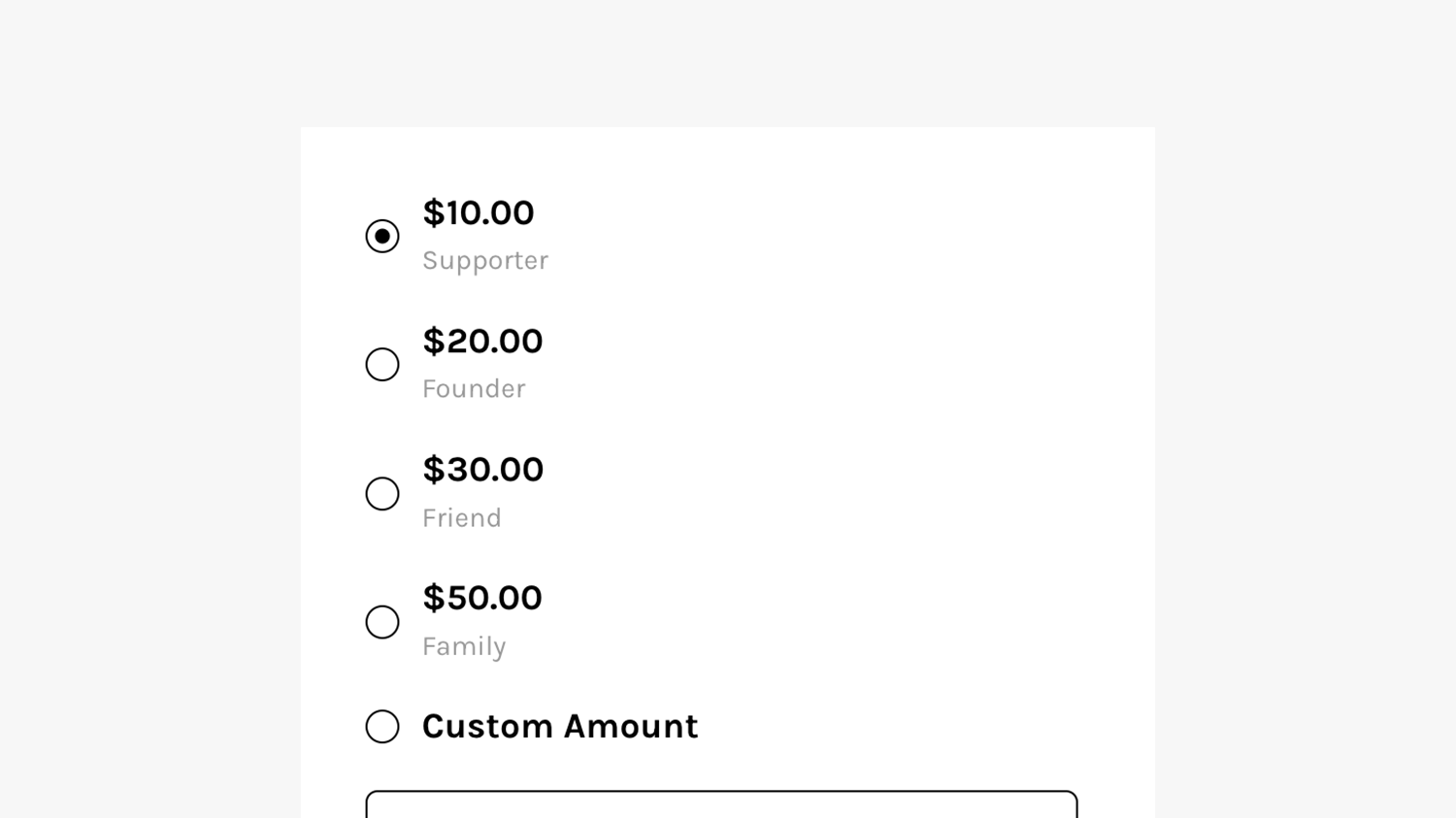Viewport: 1456px width, 818px height.
Task: Click the $30.00 amount label
Action: click(482, 471)
